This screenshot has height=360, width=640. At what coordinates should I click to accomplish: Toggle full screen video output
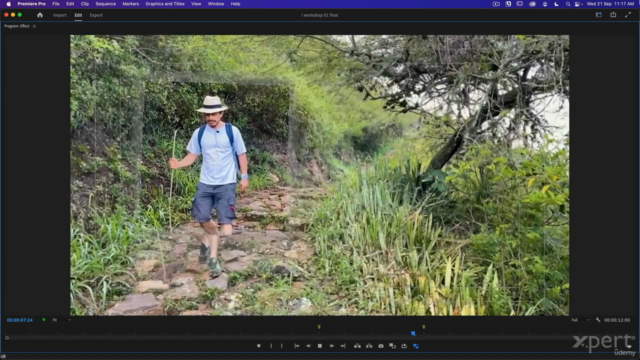pyautogui.click(x=628, y=15)
